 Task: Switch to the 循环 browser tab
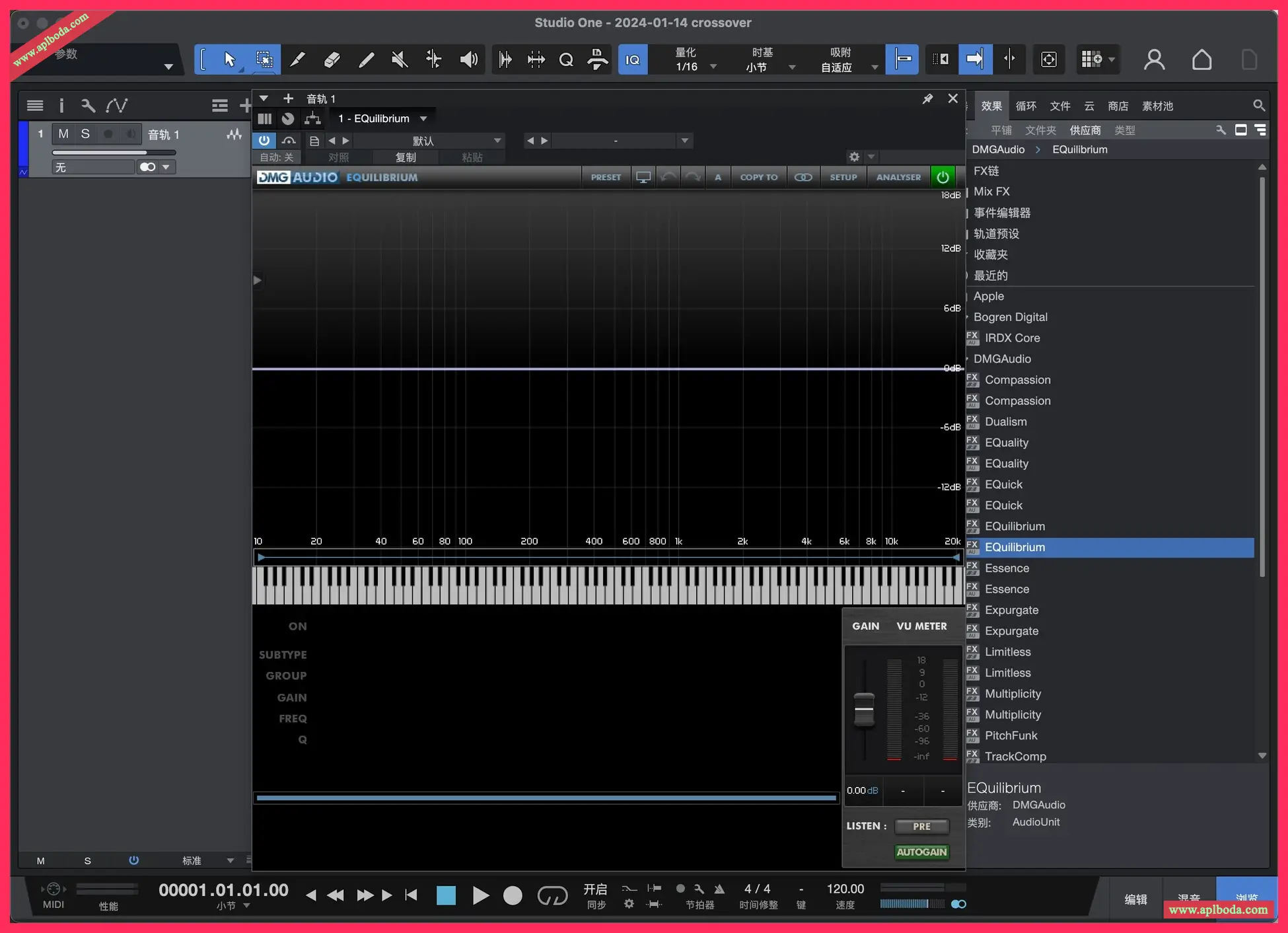point(1026,106)
